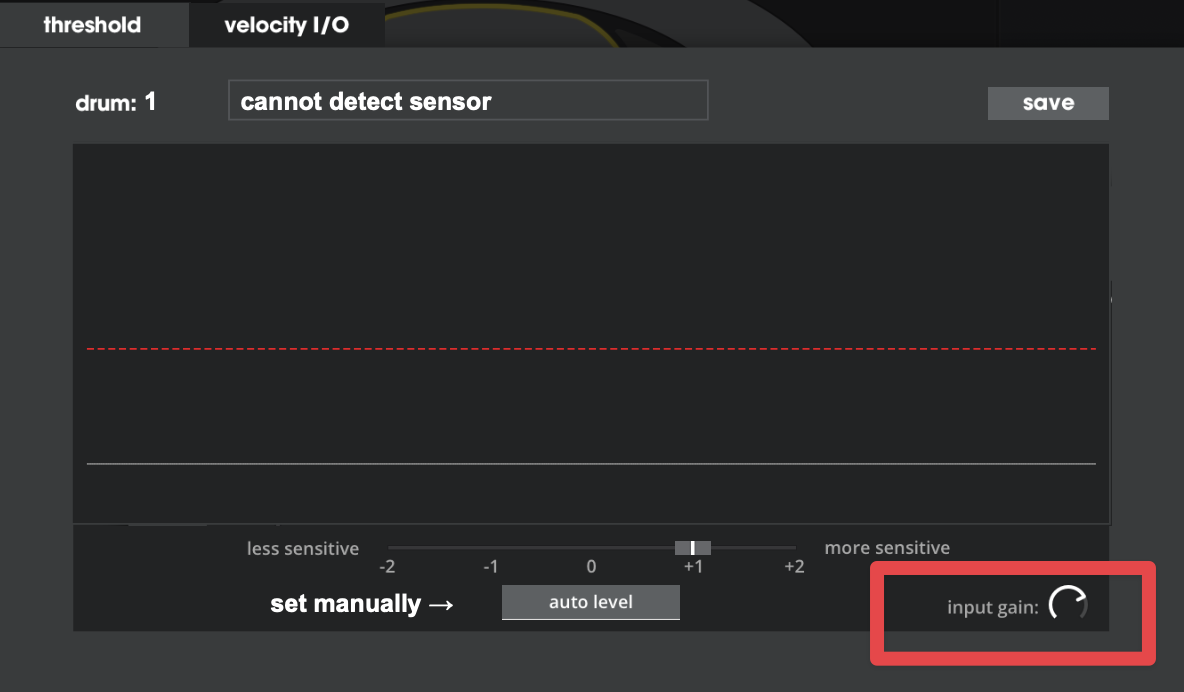Click the 'more sensitive' label

click(x=887, y=548)
